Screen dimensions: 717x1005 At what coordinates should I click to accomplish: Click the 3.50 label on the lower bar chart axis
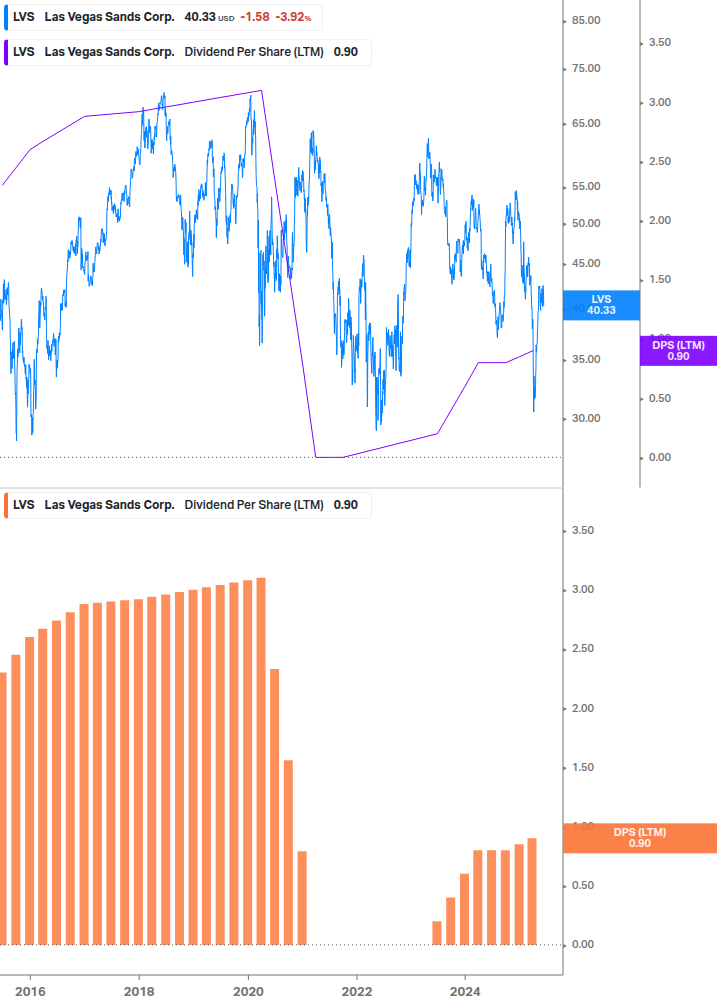[582, 531]
